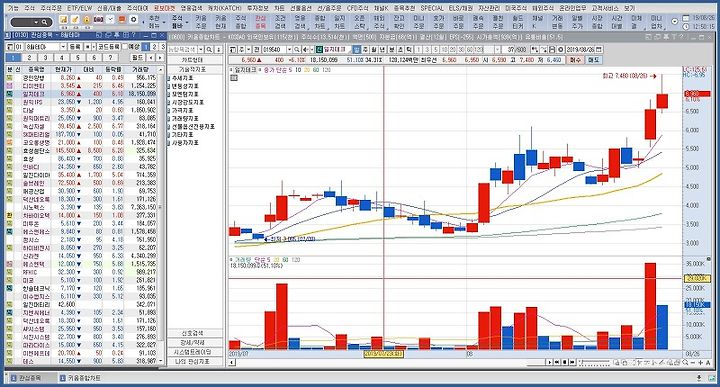Expand the 추세지표 indicator folder
720x387 pixels.
point(169,78)
